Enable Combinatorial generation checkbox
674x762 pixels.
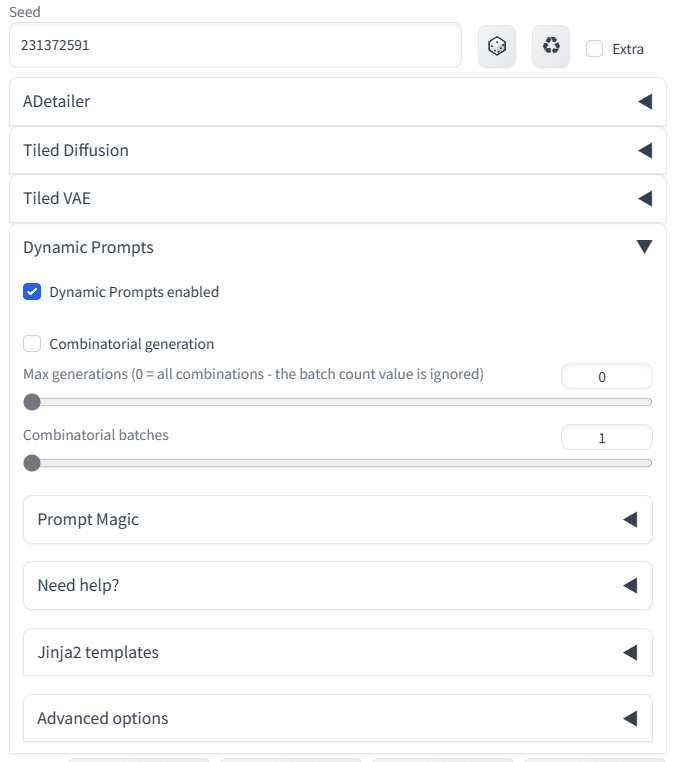(x=32, y=344)
